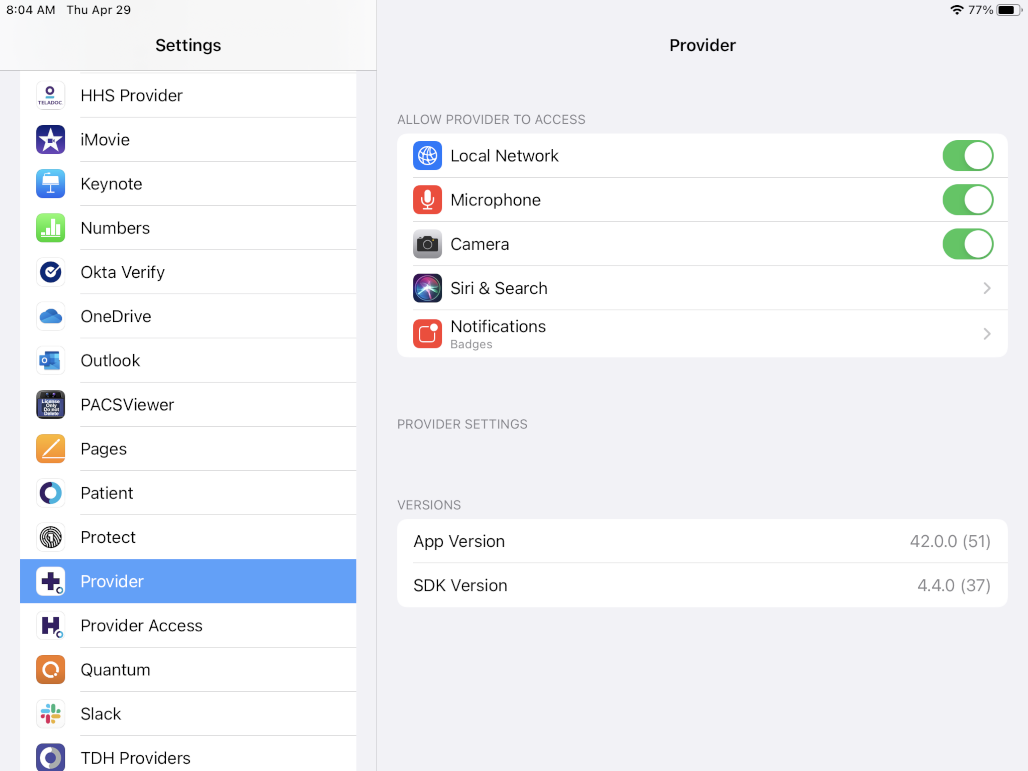Tap the Settings sidebar title
This screenshot has height=771, width=1028.
pyautogui.click(x=188, y=45)
